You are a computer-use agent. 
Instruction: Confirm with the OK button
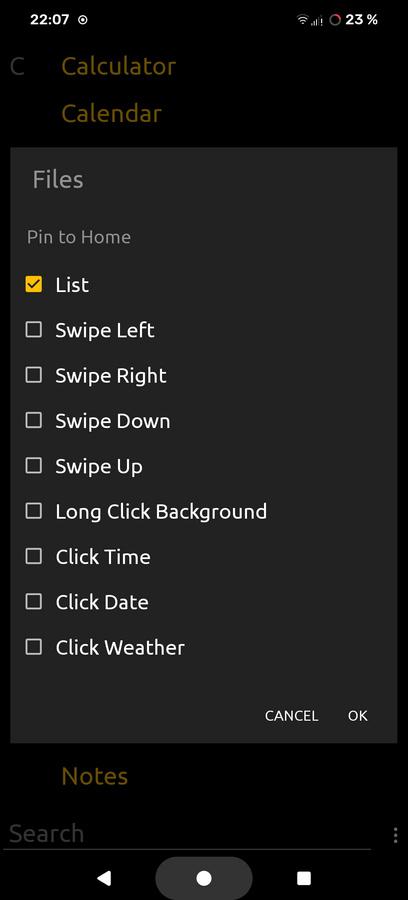tap(358, 716)
